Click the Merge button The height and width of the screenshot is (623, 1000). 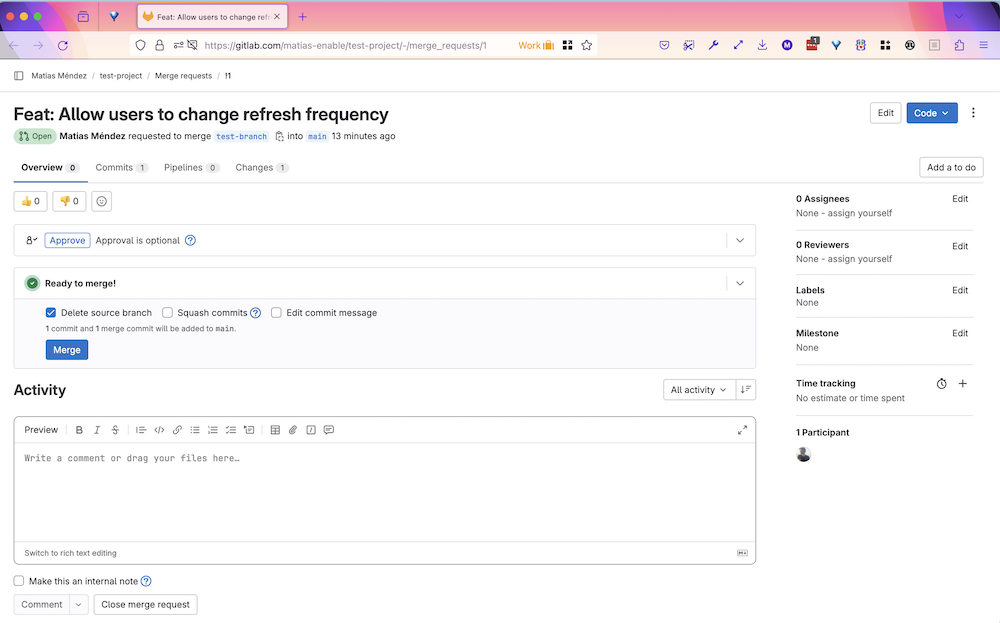click(x=67, y=350)
